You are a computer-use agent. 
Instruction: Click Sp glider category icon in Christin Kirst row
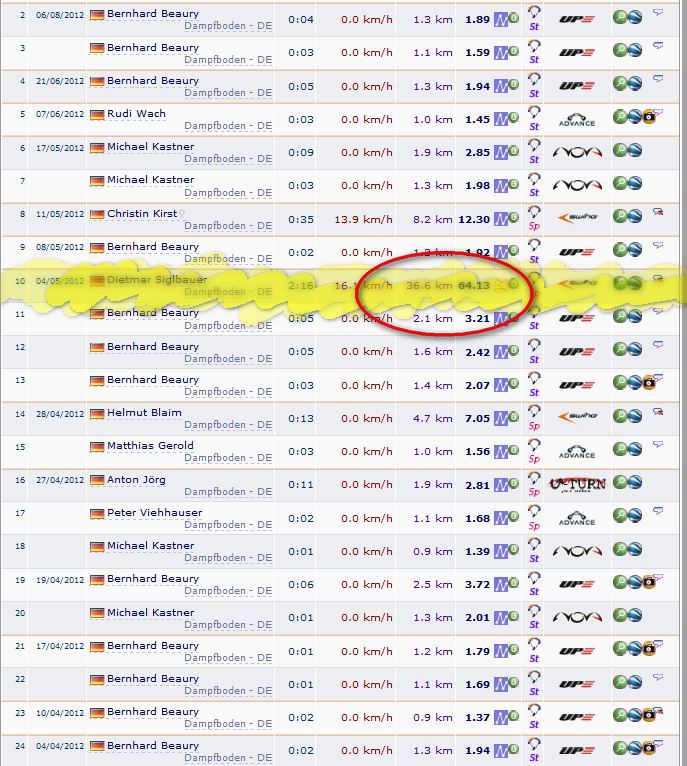click(534, 218)
